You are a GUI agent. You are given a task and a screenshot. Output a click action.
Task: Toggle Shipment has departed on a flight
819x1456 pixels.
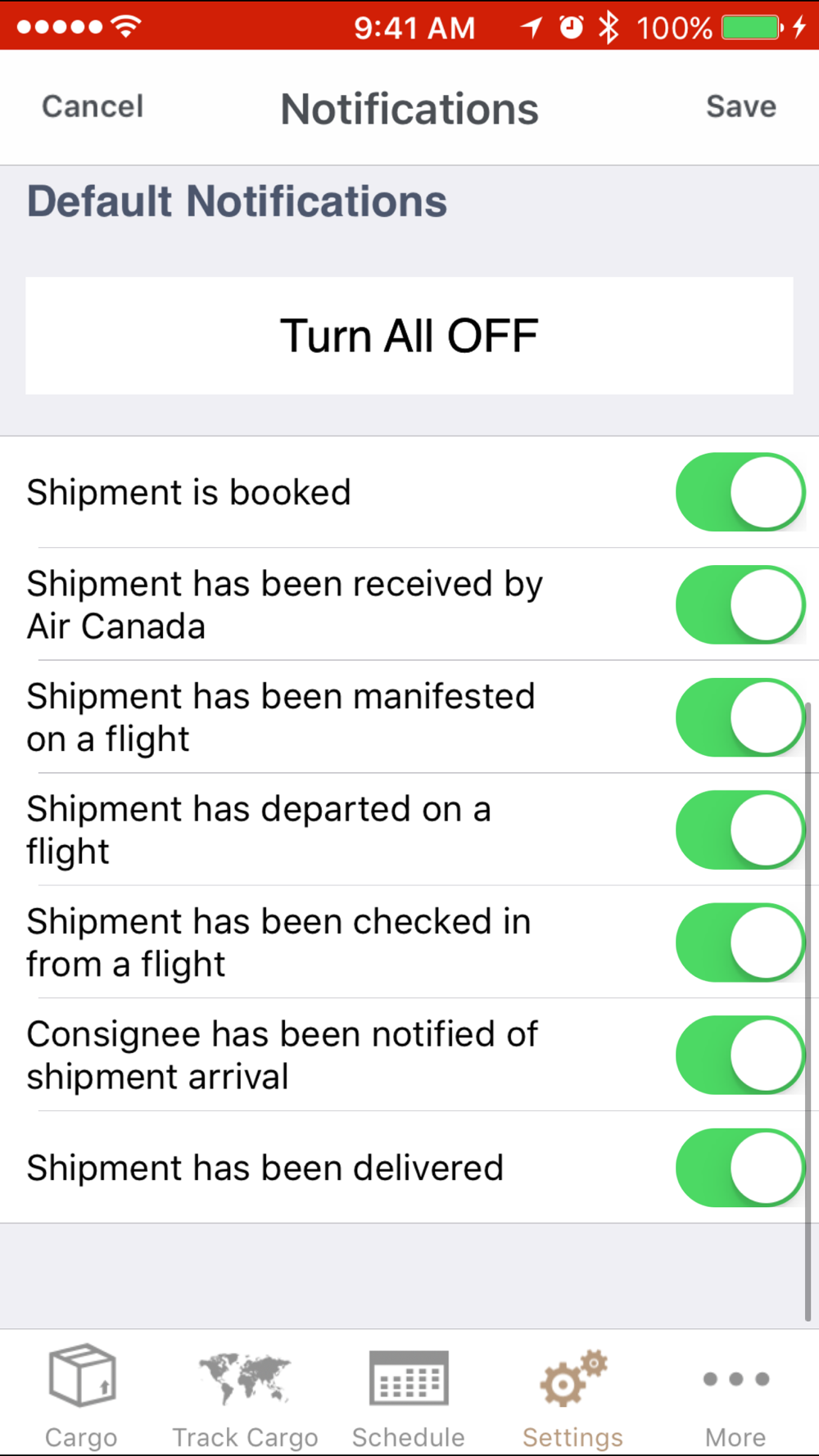click(740, 830)
